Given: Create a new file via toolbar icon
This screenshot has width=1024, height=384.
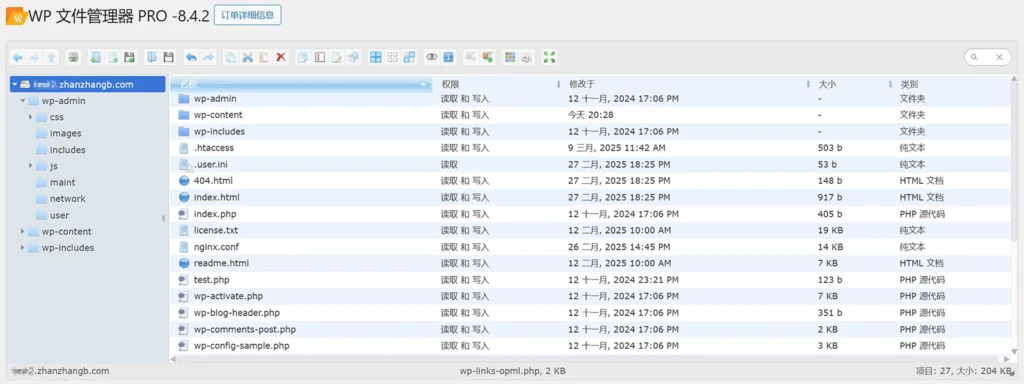Looking at the screenshot, I should (x=112, y=57).
